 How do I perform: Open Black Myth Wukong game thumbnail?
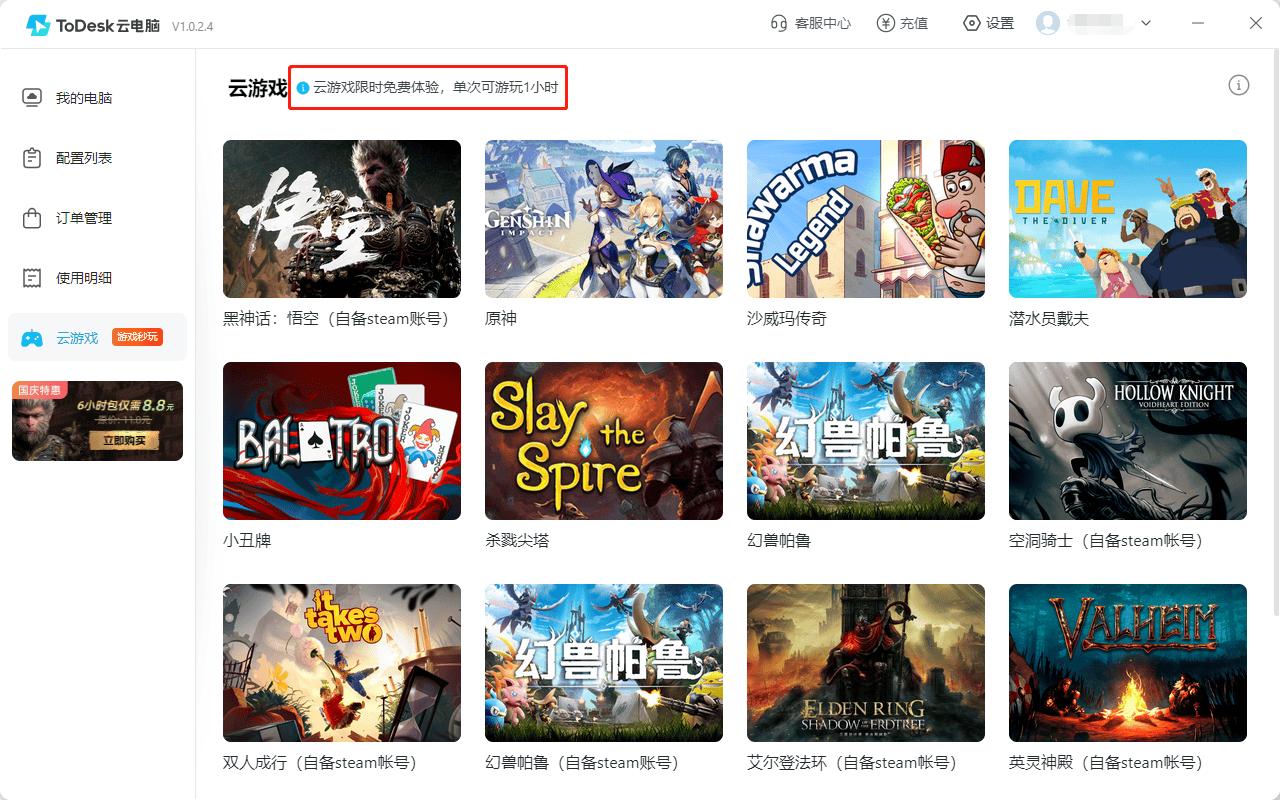click(341, 218)
